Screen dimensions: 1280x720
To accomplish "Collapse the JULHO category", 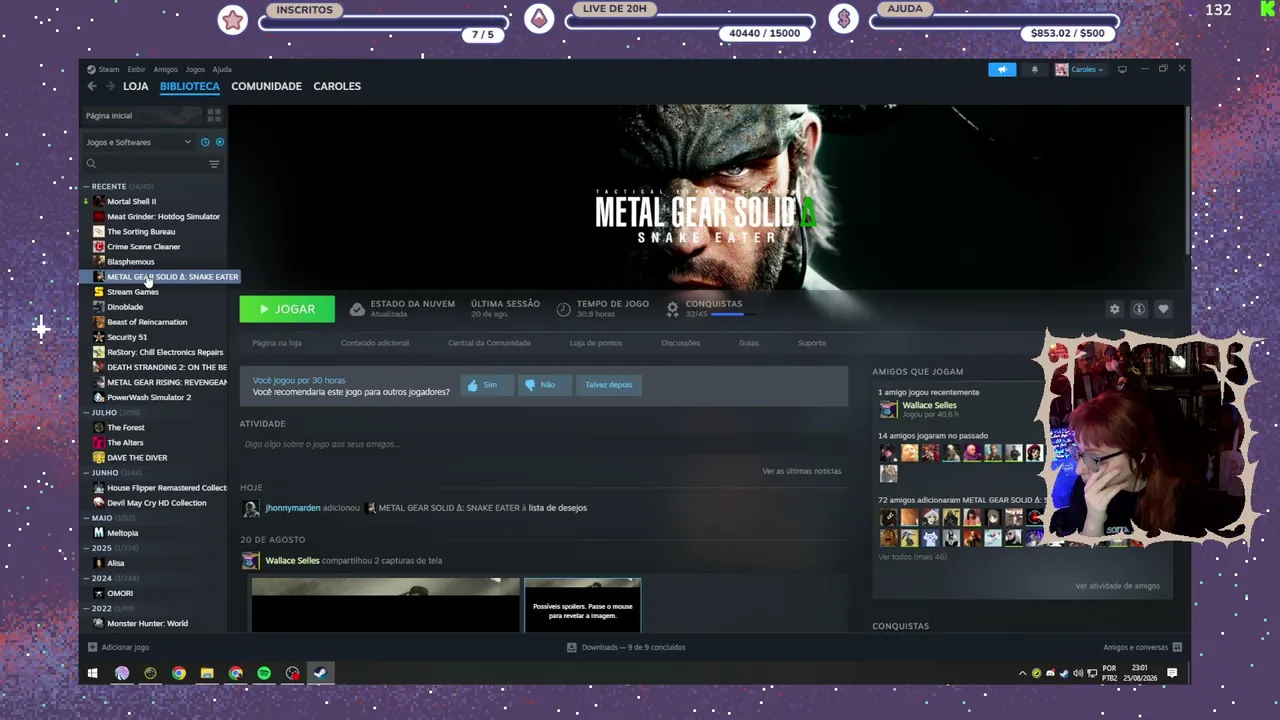I will 86,413.
